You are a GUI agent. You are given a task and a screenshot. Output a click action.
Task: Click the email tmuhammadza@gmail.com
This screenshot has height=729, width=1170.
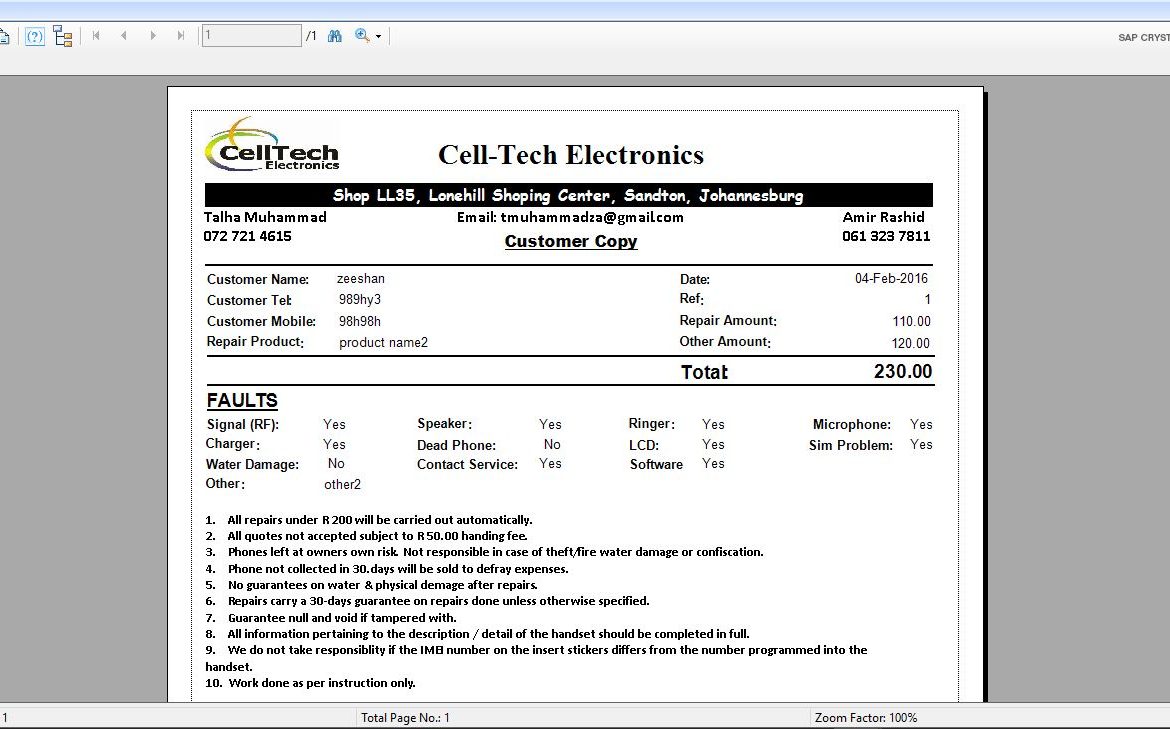[570, 217]
